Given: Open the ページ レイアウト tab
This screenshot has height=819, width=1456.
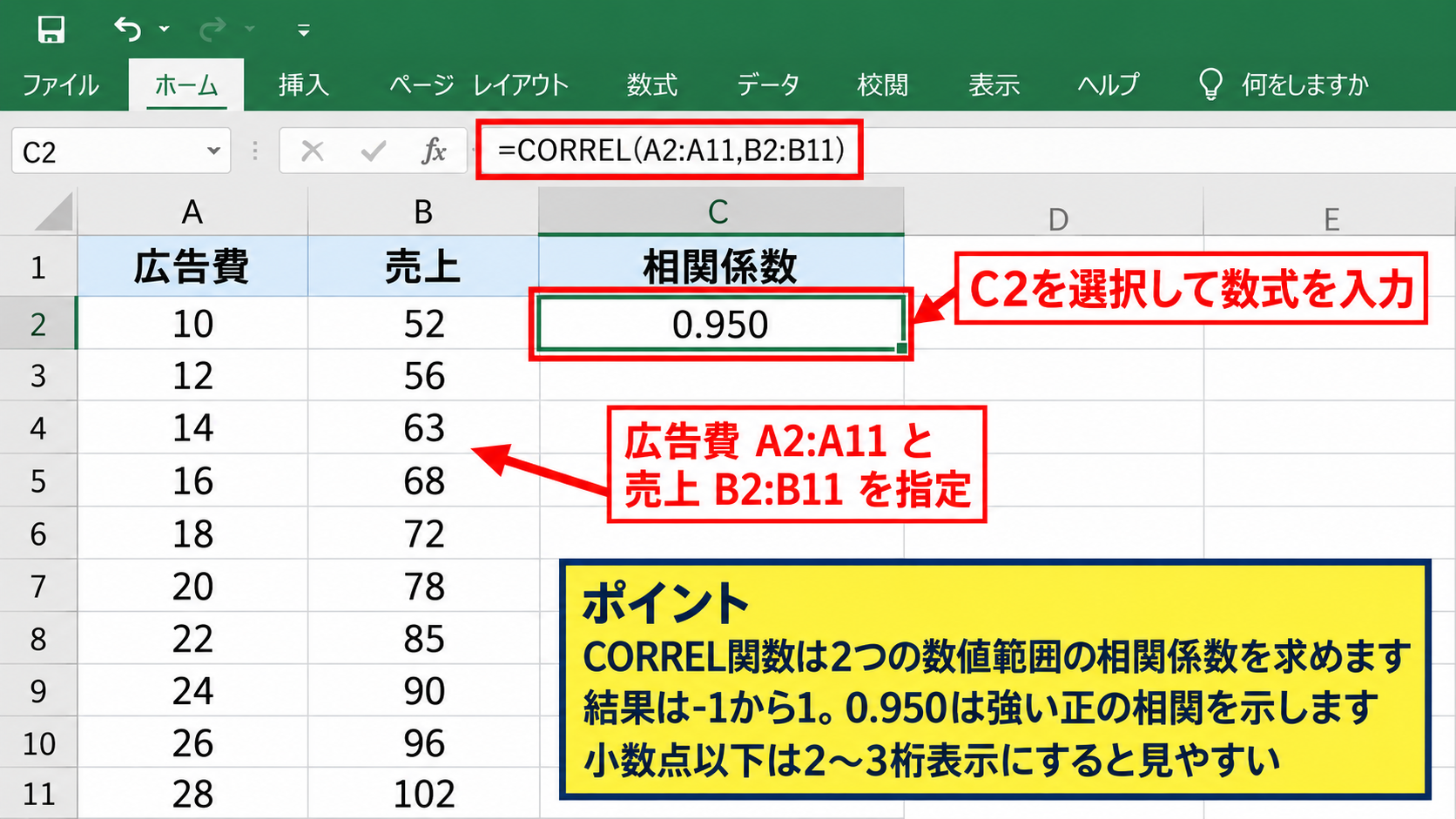Looking at the screenshot, I should point(478,84).
